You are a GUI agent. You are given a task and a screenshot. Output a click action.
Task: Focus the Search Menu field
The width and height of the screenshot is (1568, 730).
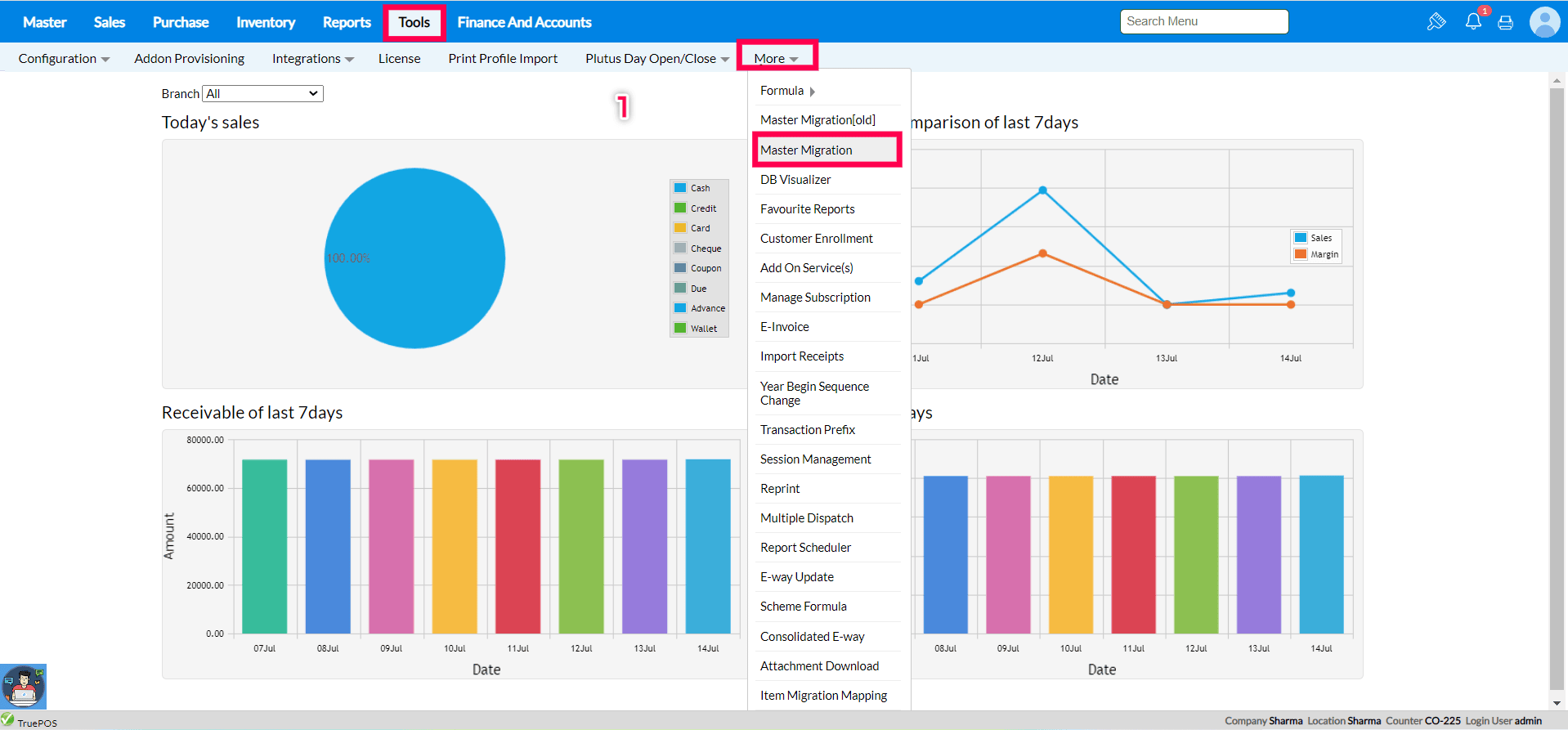tap(1203, 22)
